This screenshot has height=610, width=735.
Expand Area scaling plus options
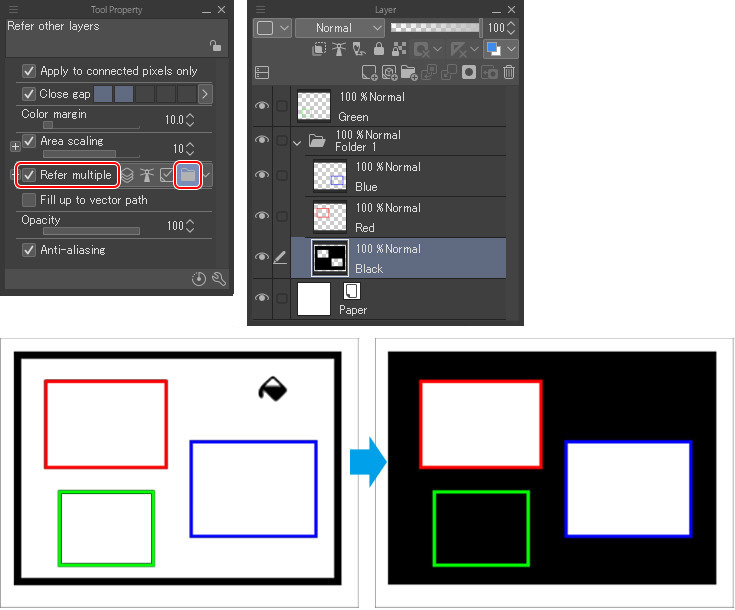(x=15, y=147)
